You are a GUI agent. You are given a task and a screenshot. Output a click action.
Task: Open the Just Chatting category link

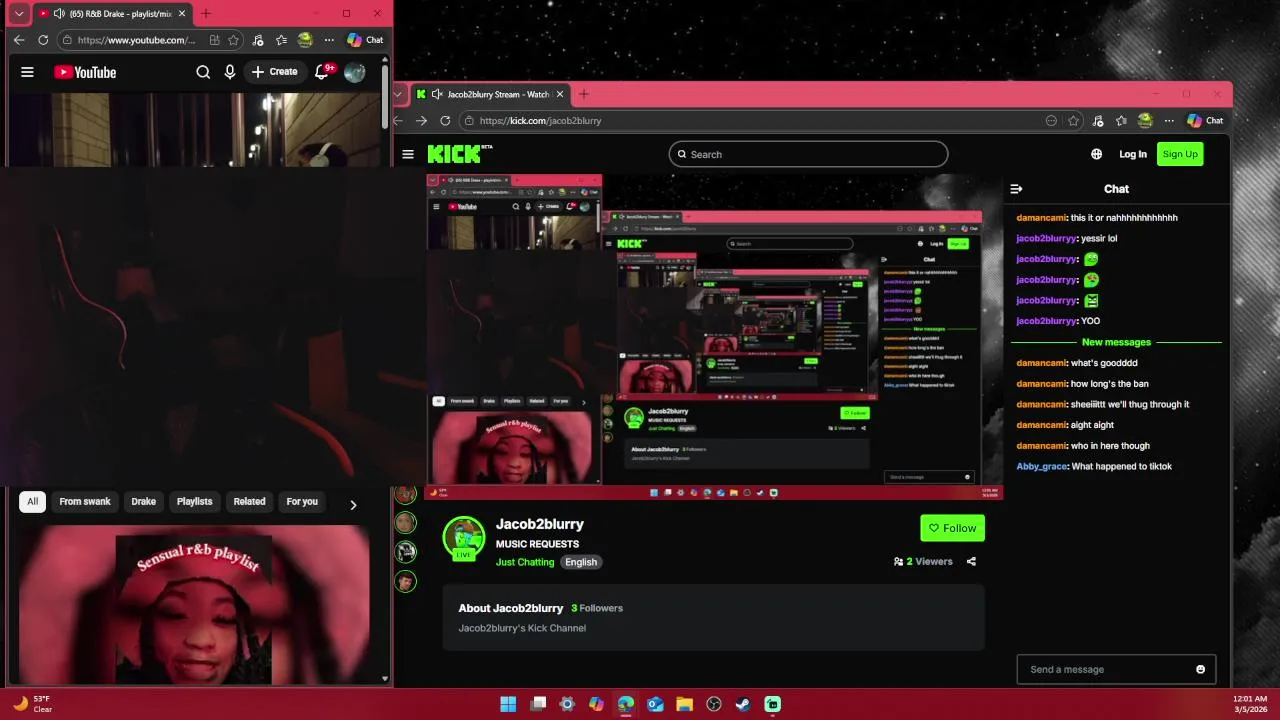click(525, 562)
